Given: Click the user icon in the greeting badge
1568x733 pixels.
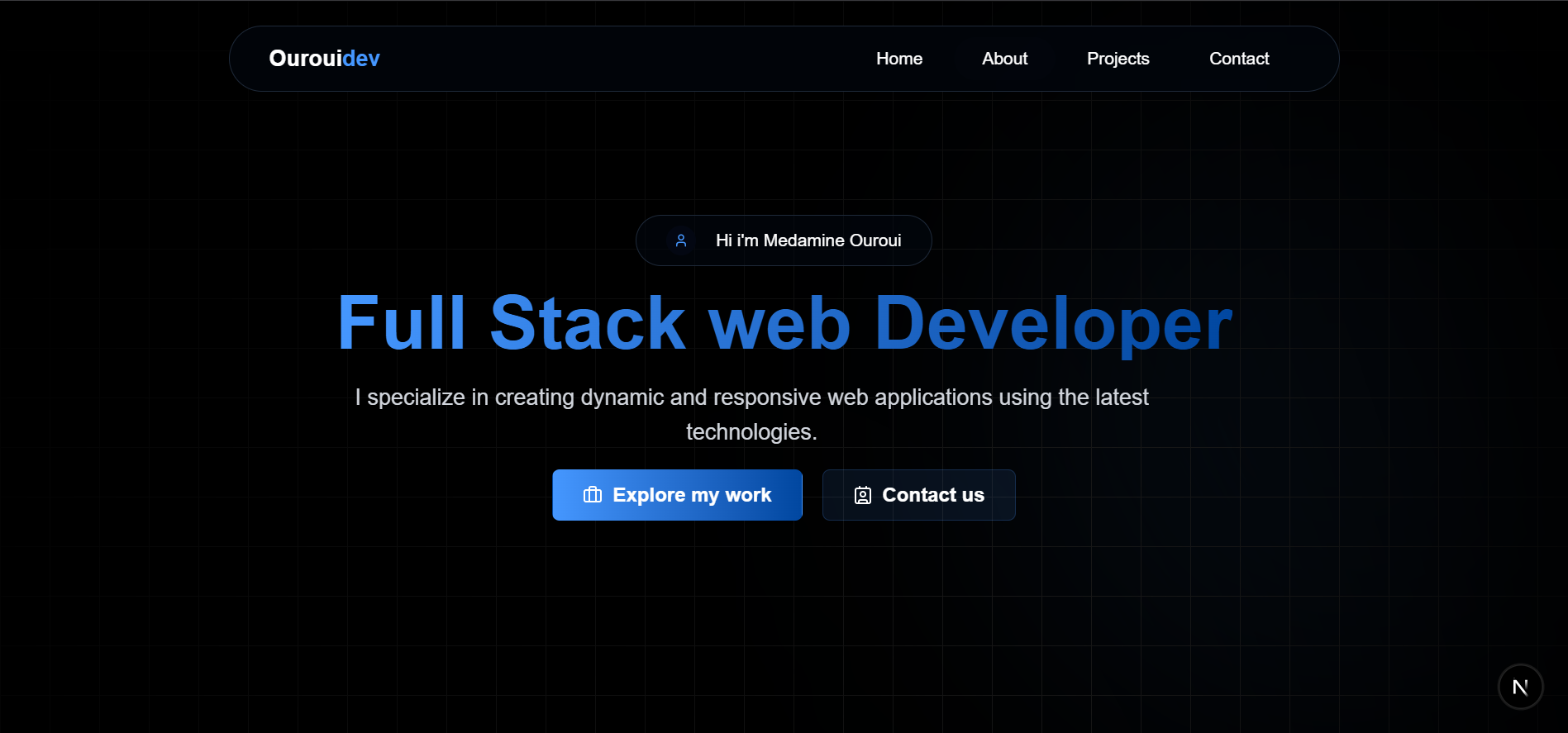Looking at the screenshot, I should click(681, 240).
